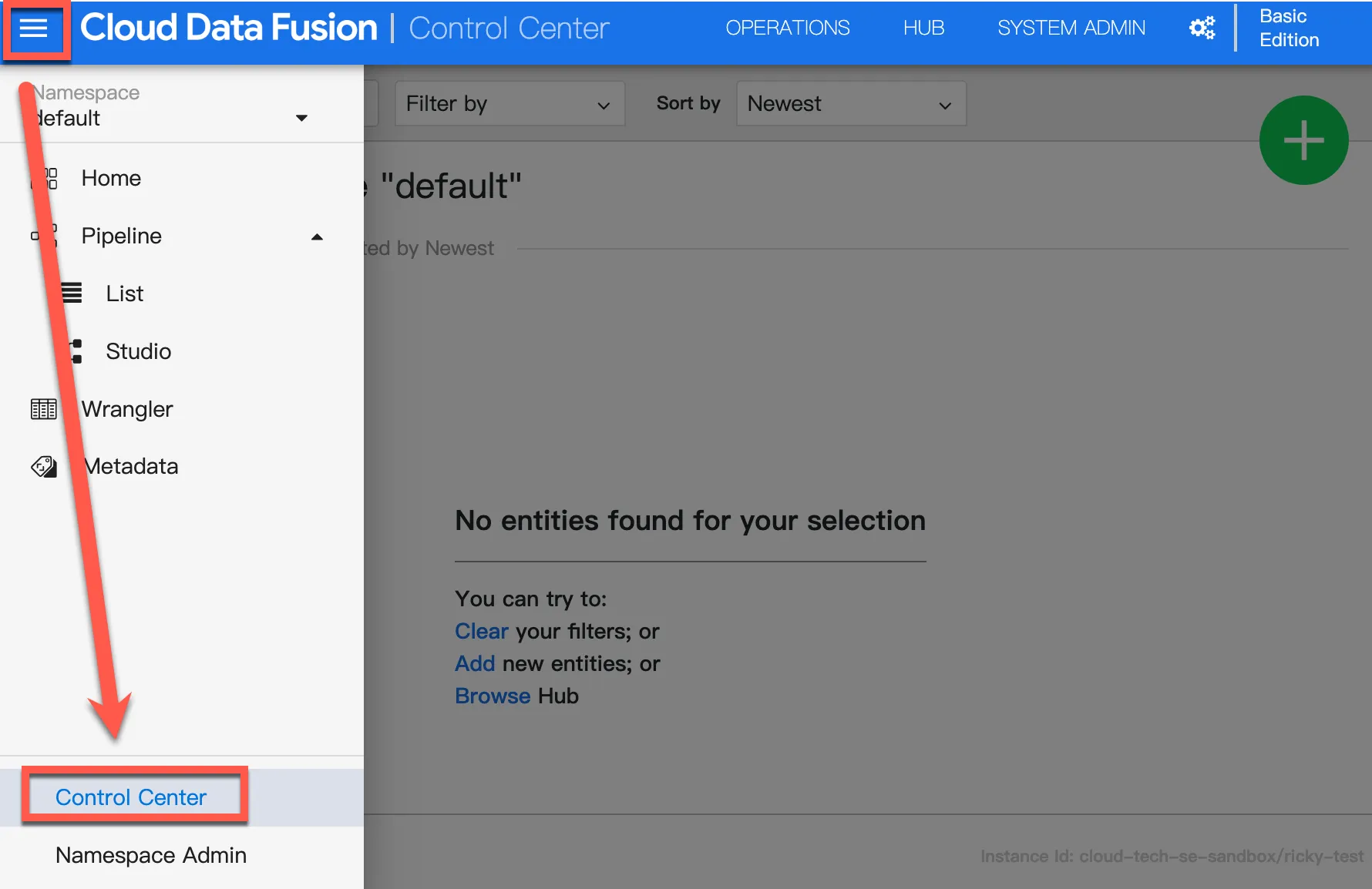Select Pipeline in the sidebar
The height and width of the screenshot is (889, 1372).
click(x=122, y=236)
